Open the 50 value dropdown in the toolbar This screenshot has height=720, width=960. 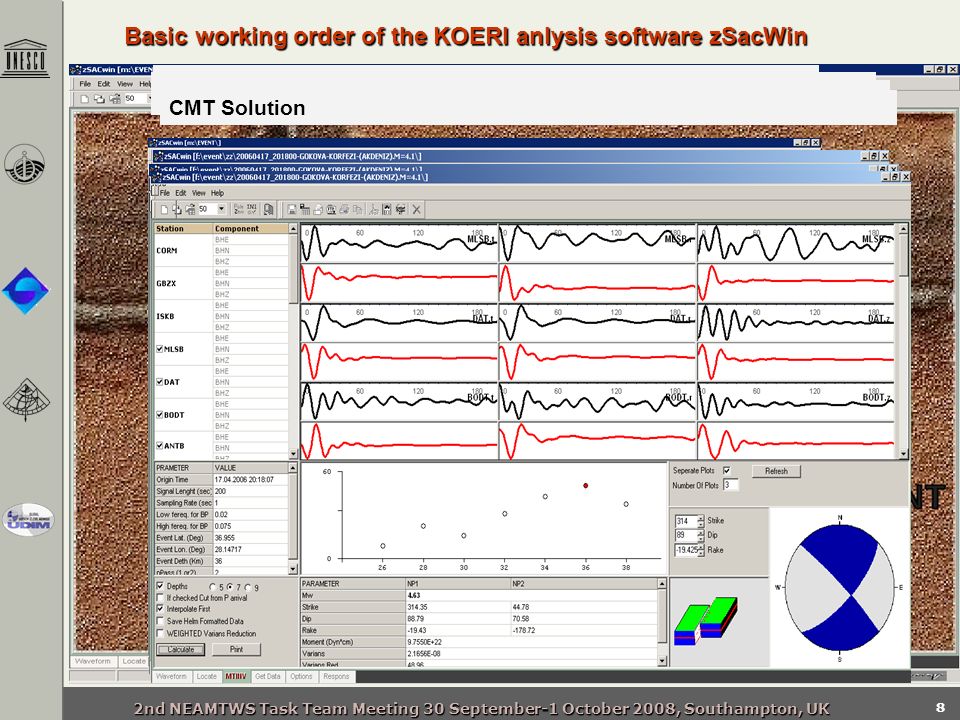coord(222,209)
